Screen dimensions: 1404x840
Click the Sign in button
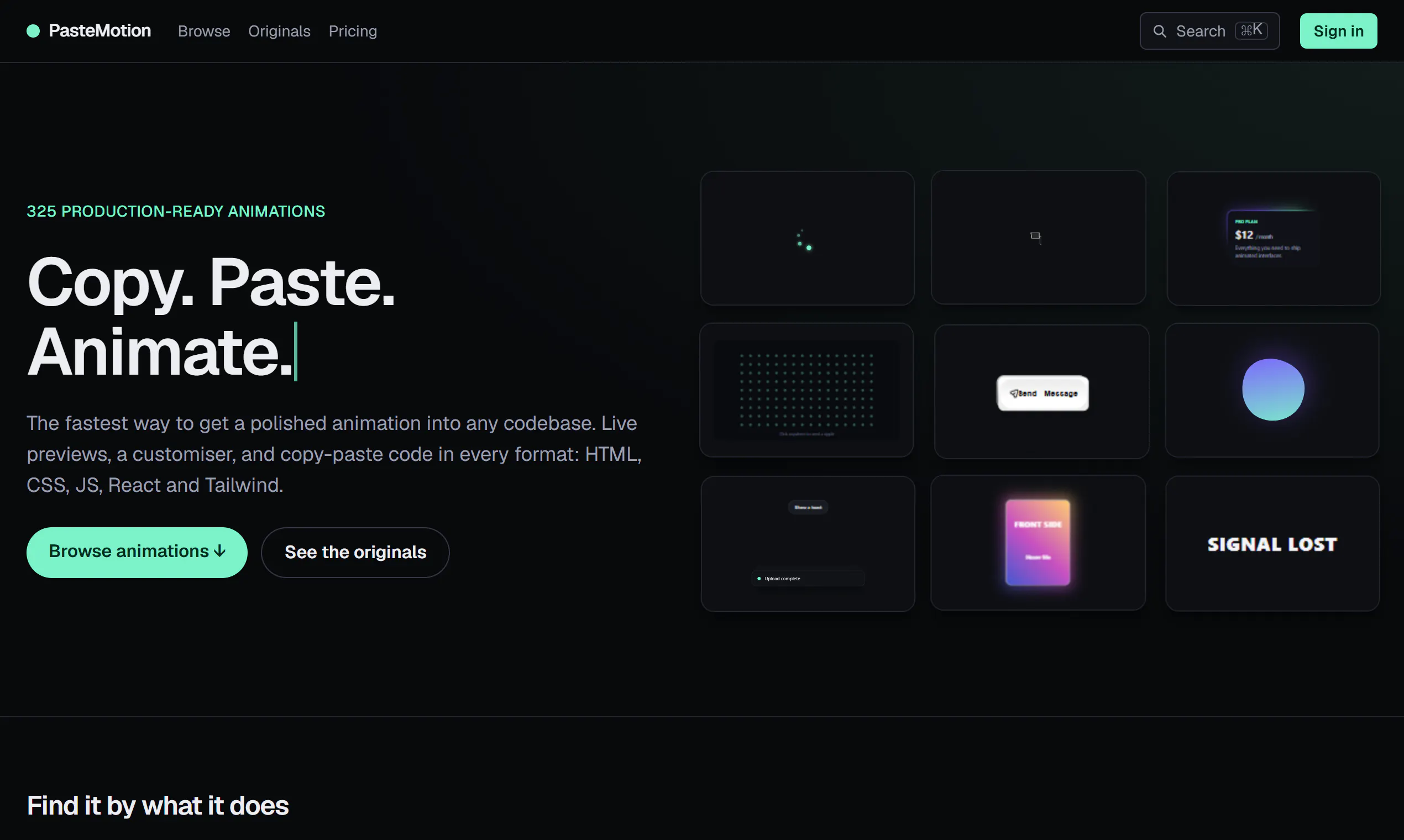[x=1338, y=31]
